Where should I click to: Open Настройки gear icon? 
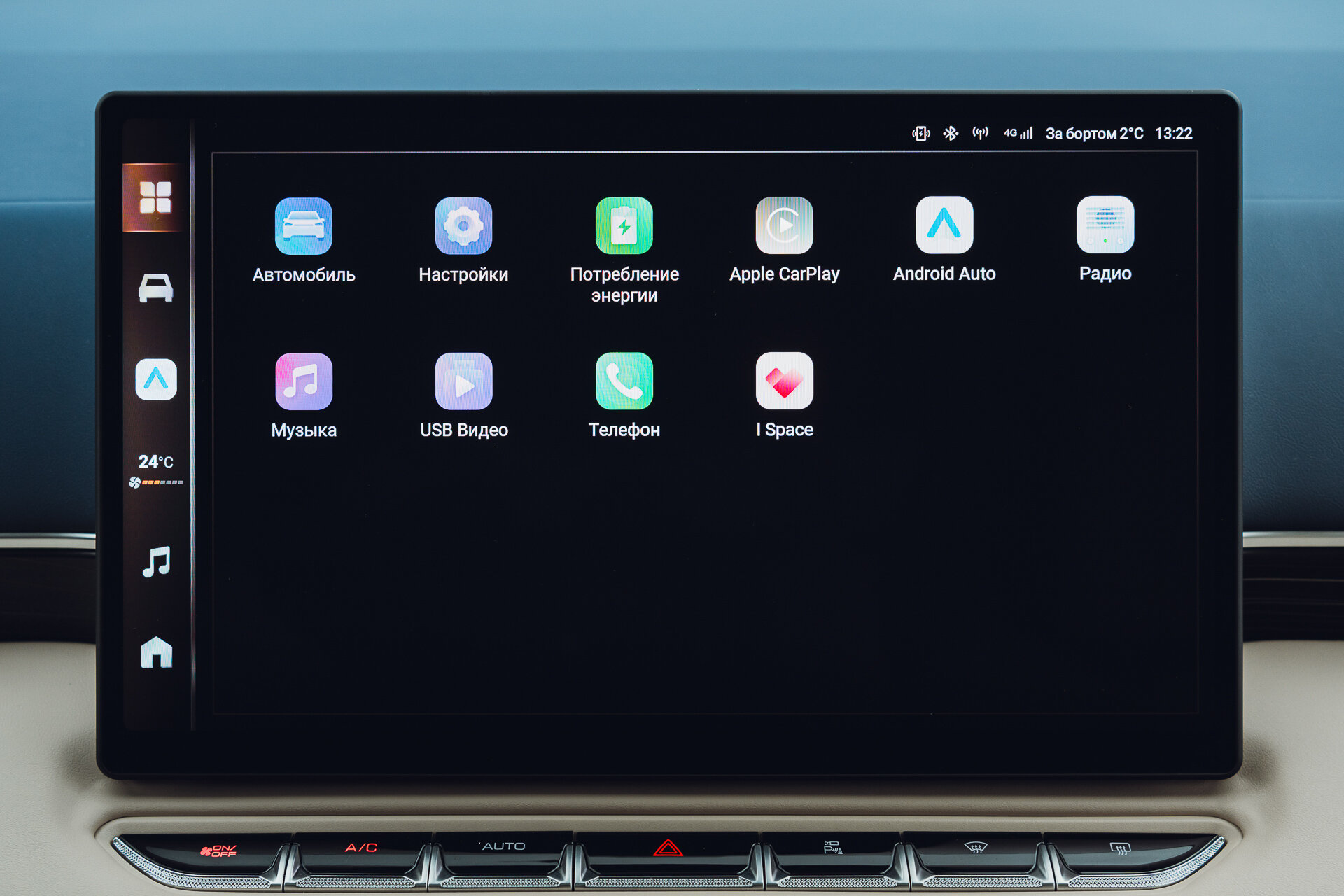click(x=463, y=226)
